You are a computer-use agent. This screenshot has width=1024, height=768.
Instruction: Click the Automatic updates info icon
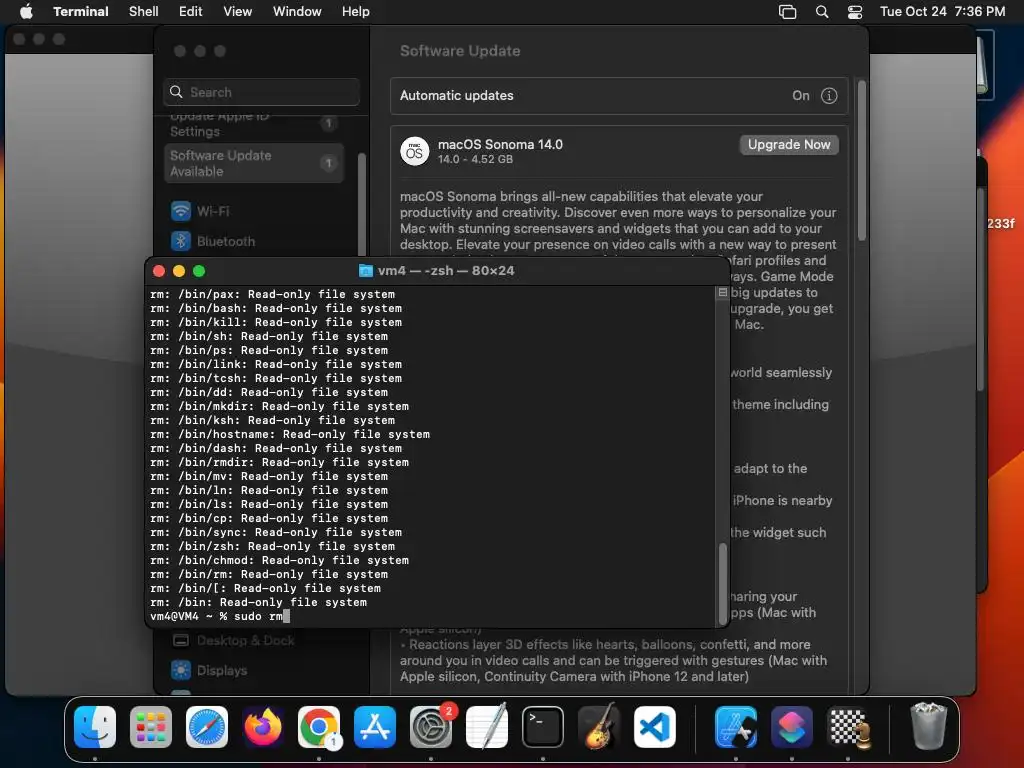[829, 95]
